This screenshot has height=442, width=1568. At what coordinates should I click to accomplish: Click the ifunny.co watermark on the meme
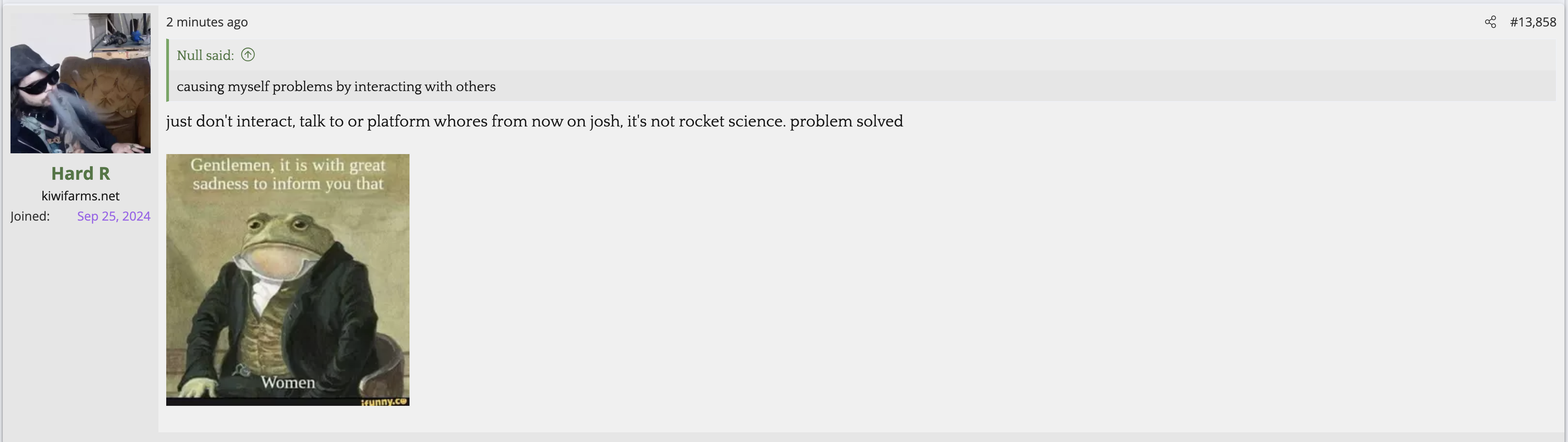(x=383, y=401)
